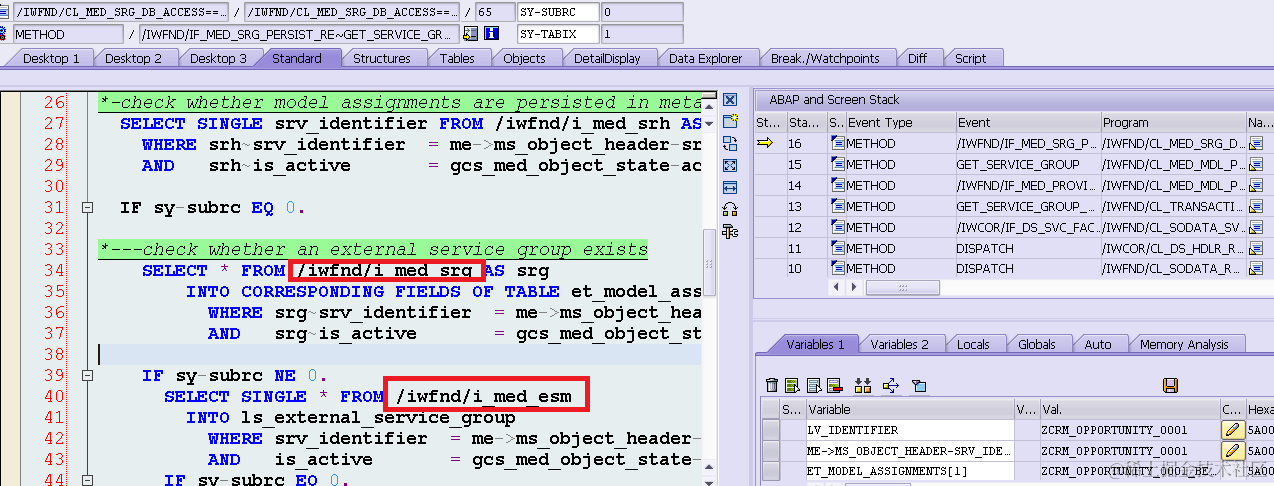Select the row selector for ET_MODEL_ASSIGNMENTS[1]

pos(770,471)
